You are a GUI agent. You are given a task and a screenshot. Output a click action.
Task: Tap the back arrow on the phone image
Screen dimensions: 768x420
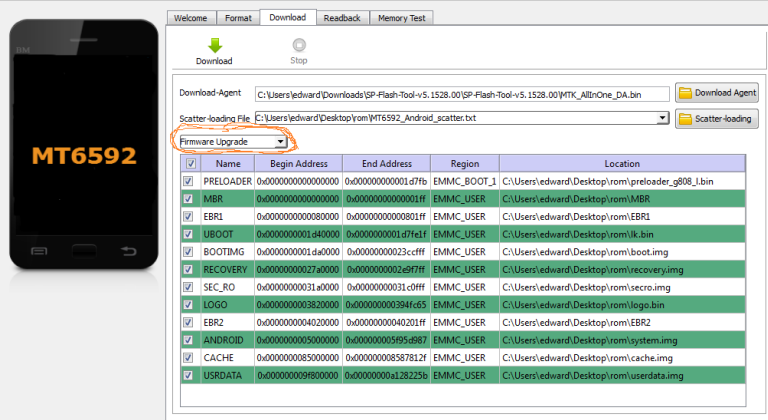tap(129, 251)
